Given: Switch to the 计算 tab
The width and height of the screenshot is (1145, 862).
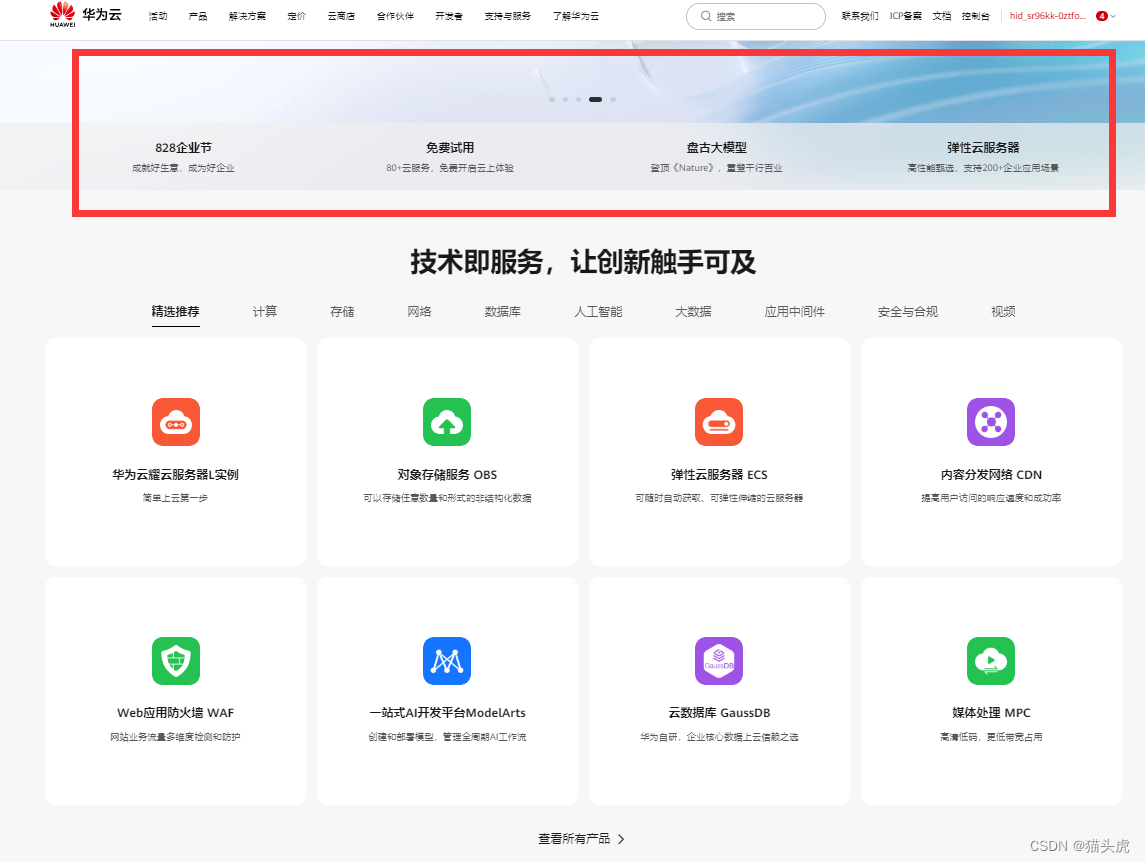Looking at the screenshot, I should tap(265, 312).
